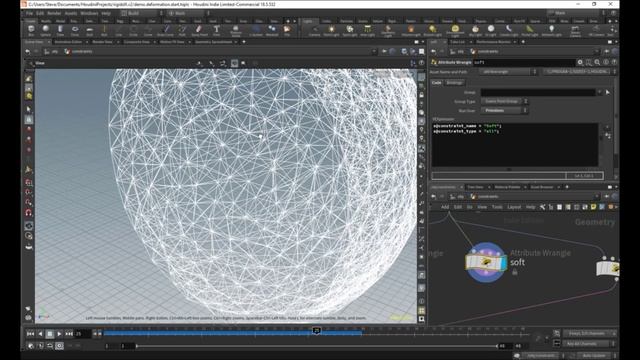
Task: Open Auto Update mode dropdown
Action: 597,356
